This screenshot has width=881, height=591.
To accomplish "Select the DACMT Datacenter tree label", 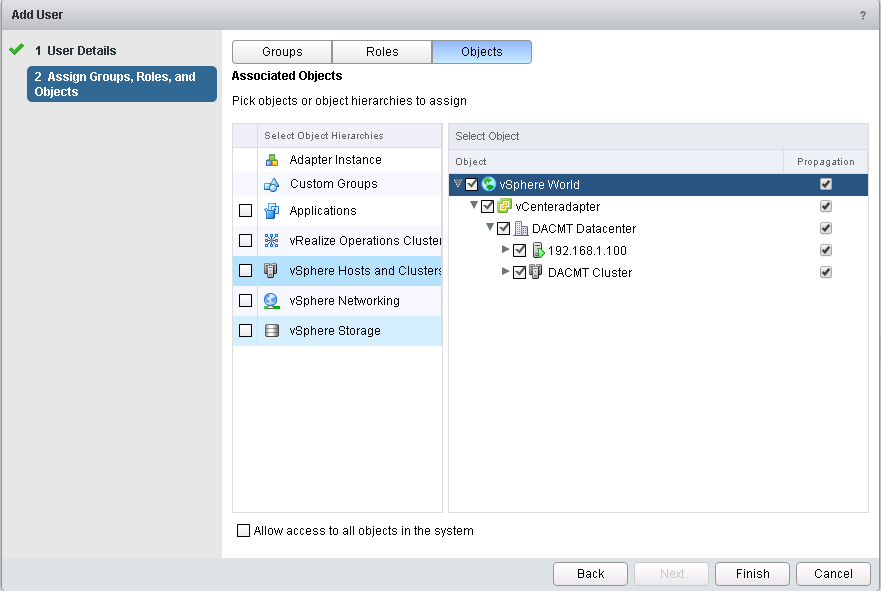I will (x=584, y=229).
